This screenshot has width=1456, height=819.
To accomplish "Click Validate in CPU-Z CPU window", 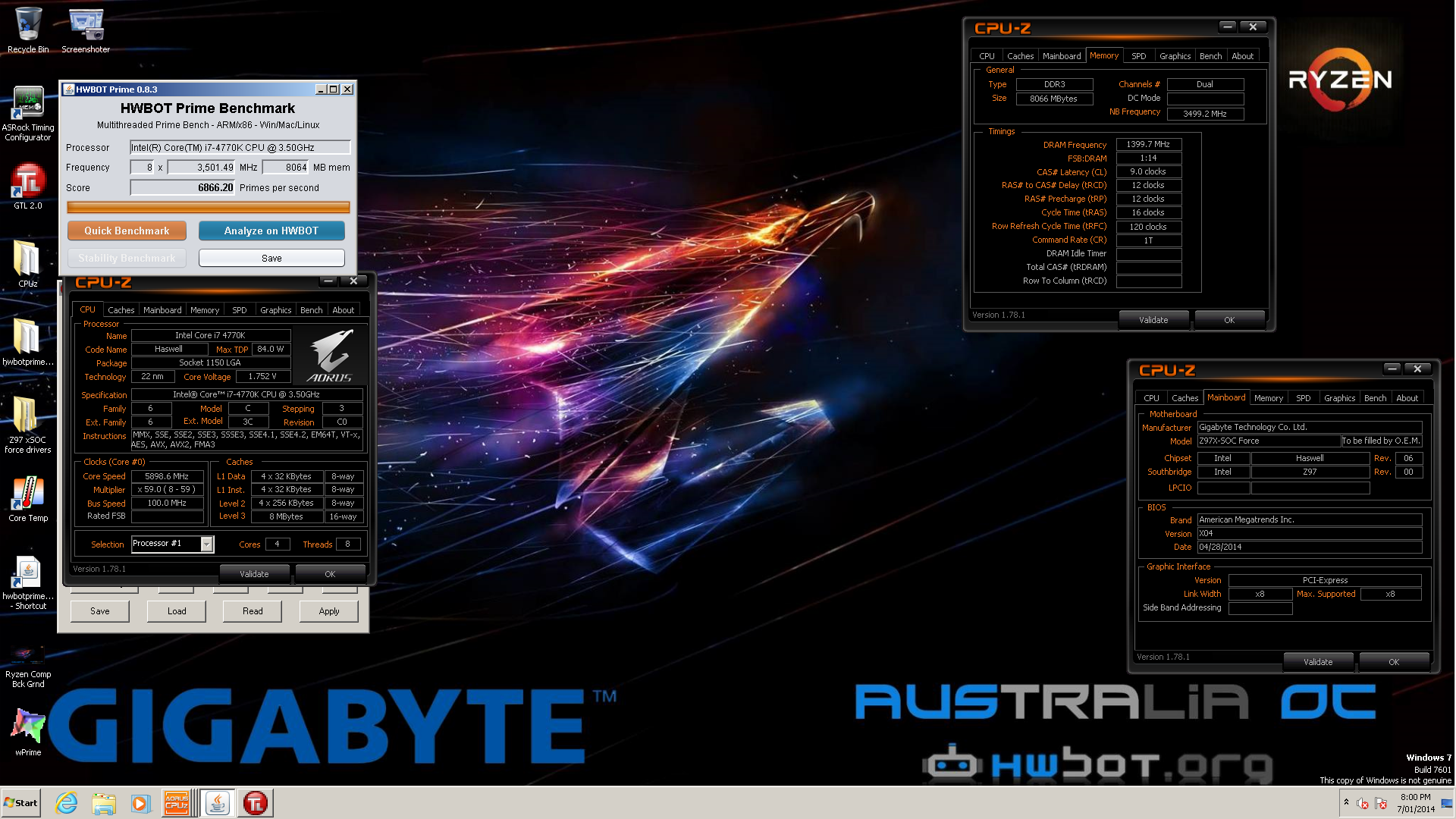I will [x=254, y=574].
